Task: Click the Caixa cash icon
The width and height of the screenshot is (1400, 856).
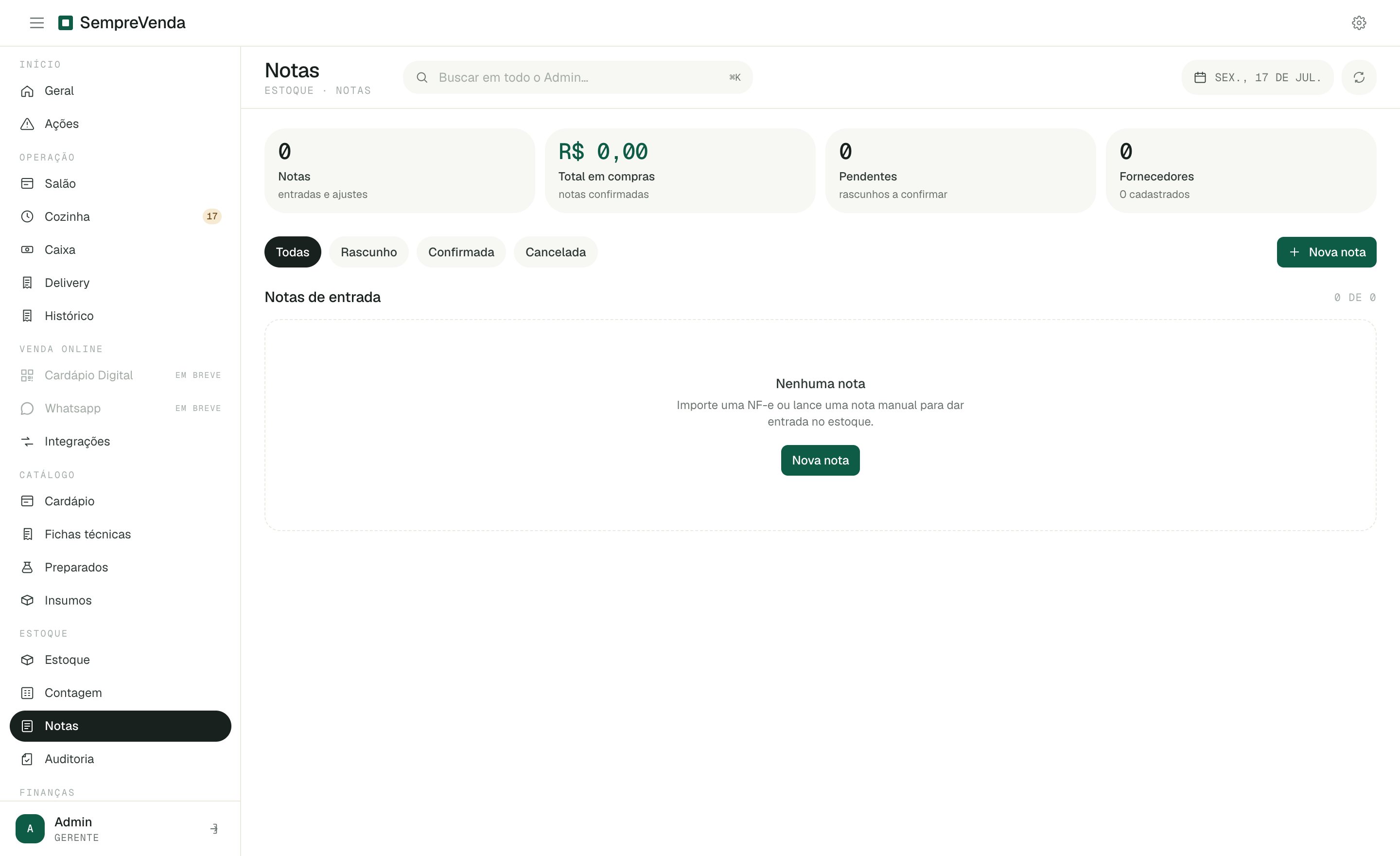Action: click(27, 250)
